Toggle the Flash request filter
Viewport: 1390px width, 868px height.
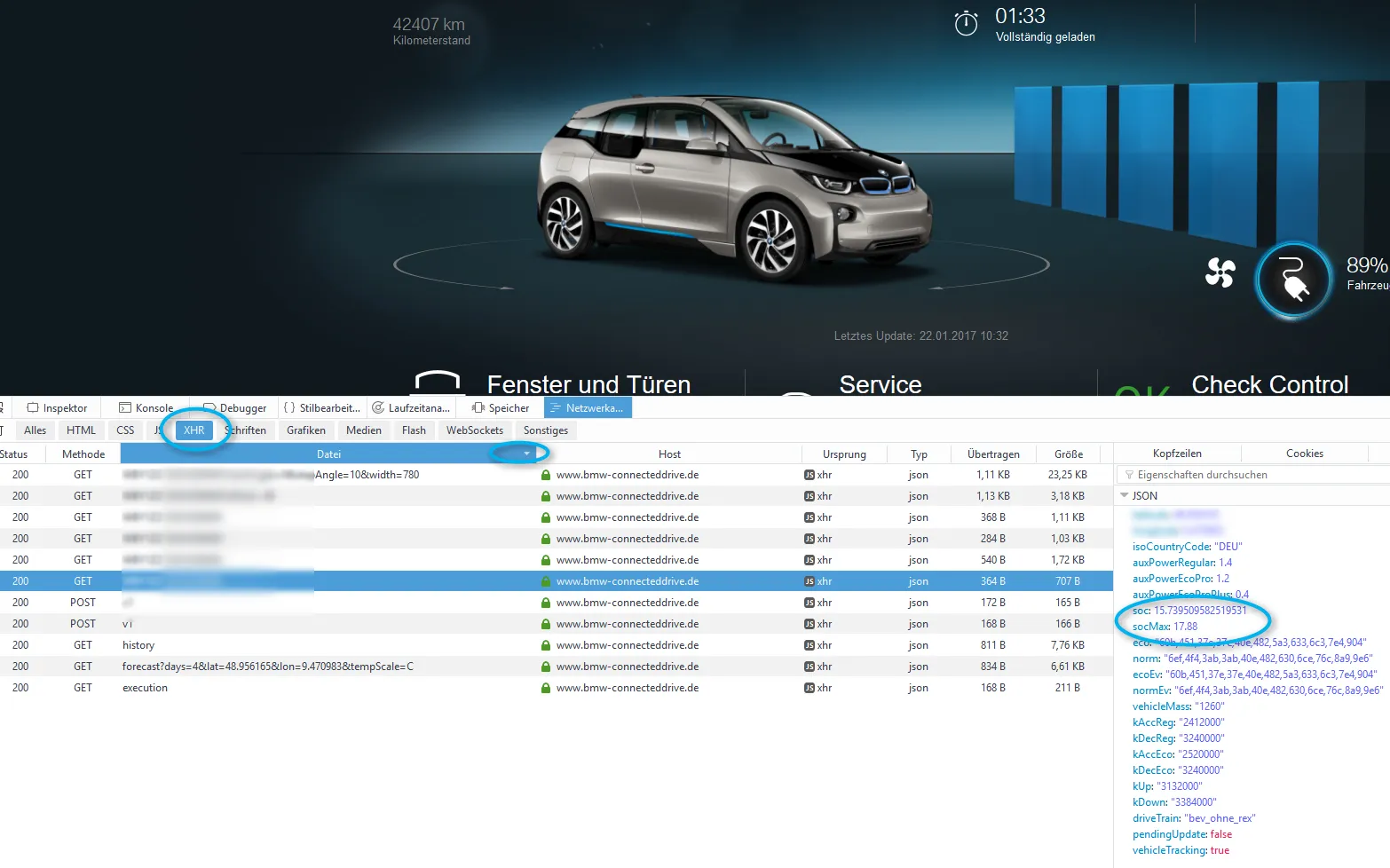pyautogui.click(x=414, y=430)
